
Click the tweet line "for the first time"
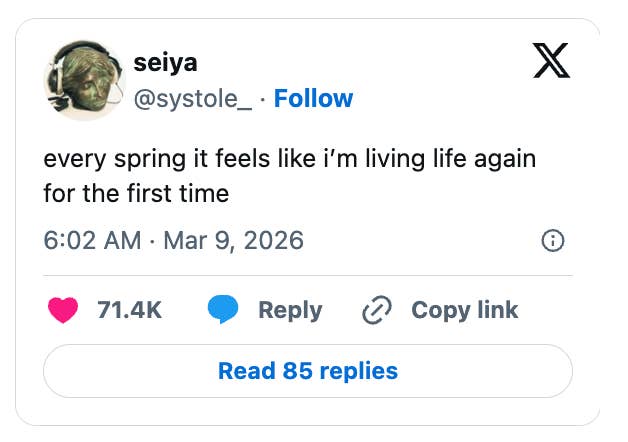pyautogui.click(x=136, y=192)
